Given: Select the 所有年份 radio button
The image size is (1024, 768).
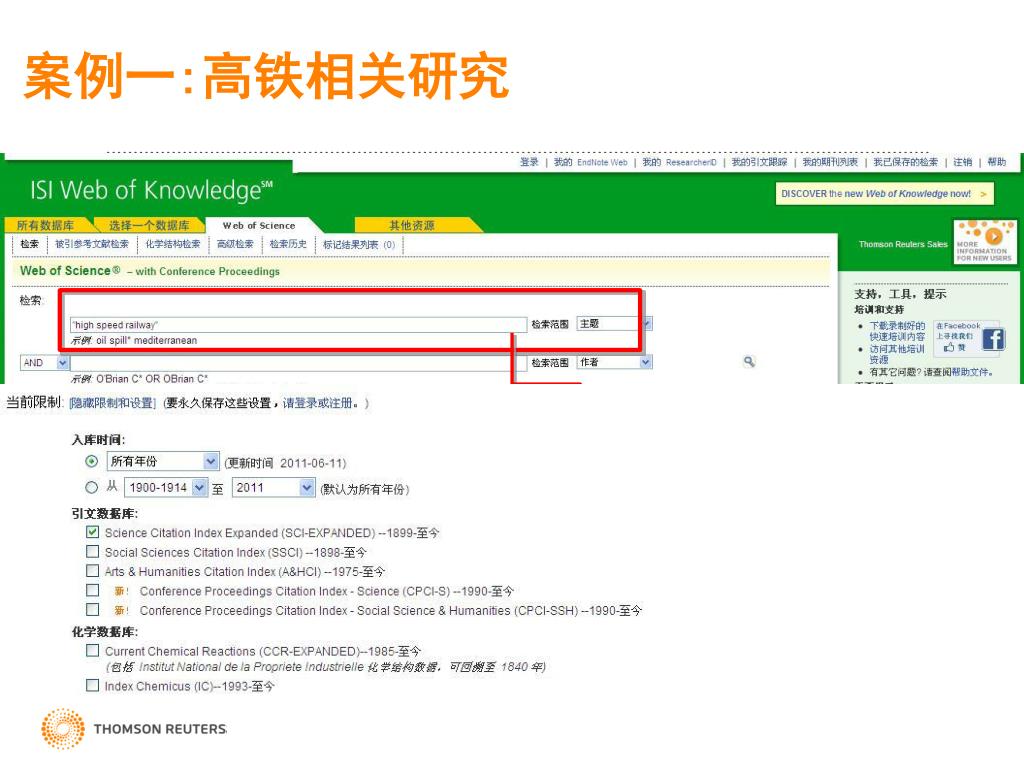Looking at the screenshot, I should point(92,461).
